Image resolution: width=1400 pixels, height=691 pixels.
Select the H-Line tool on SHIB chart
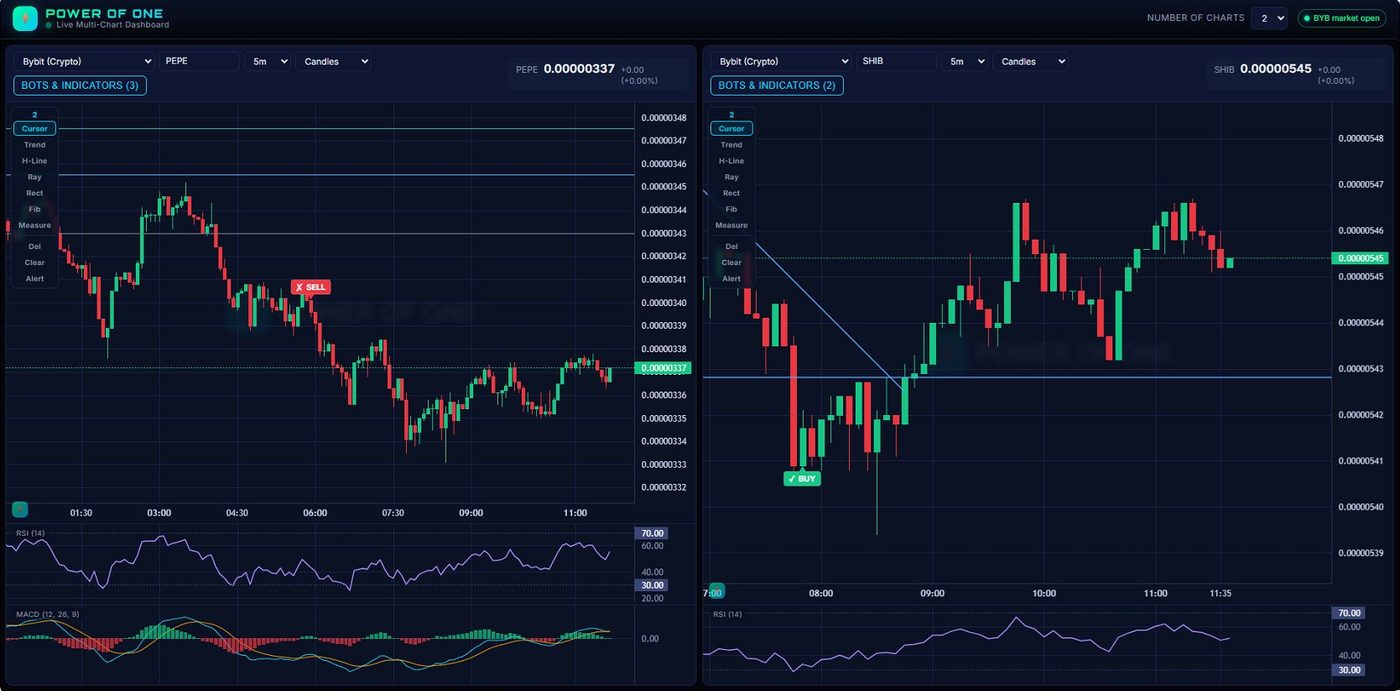point(732,161)
